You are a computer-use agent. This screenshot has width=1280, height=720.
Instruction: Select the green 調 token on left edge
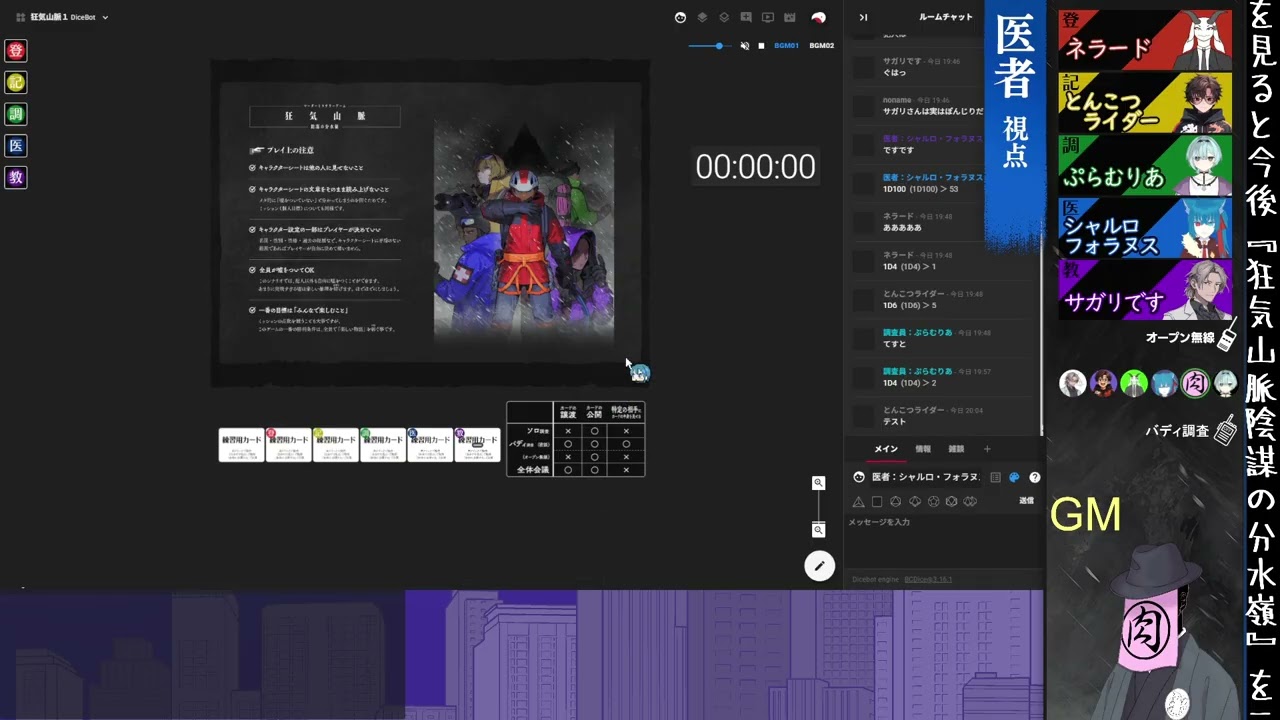tap(15, 114)
